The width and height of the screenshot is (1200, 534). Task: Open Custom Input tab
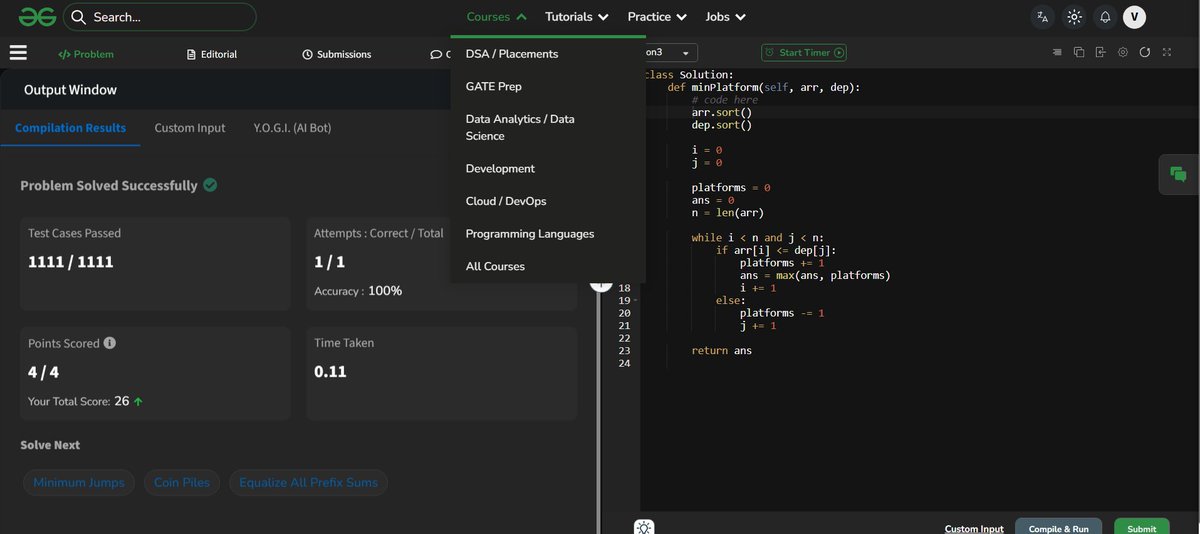click(190, 128)
